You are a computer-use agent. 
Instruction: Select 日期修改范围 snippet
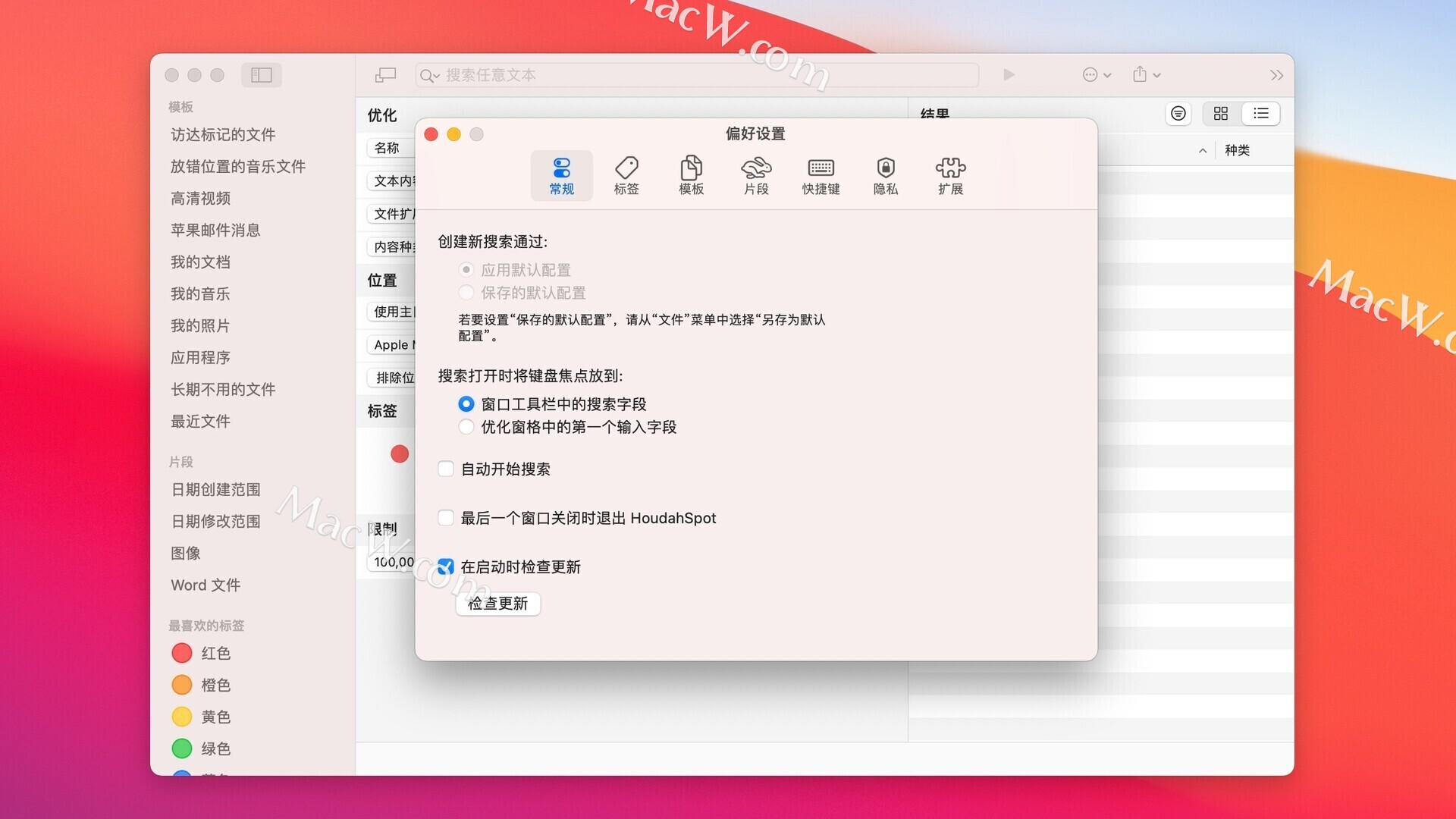coord(215,522)
